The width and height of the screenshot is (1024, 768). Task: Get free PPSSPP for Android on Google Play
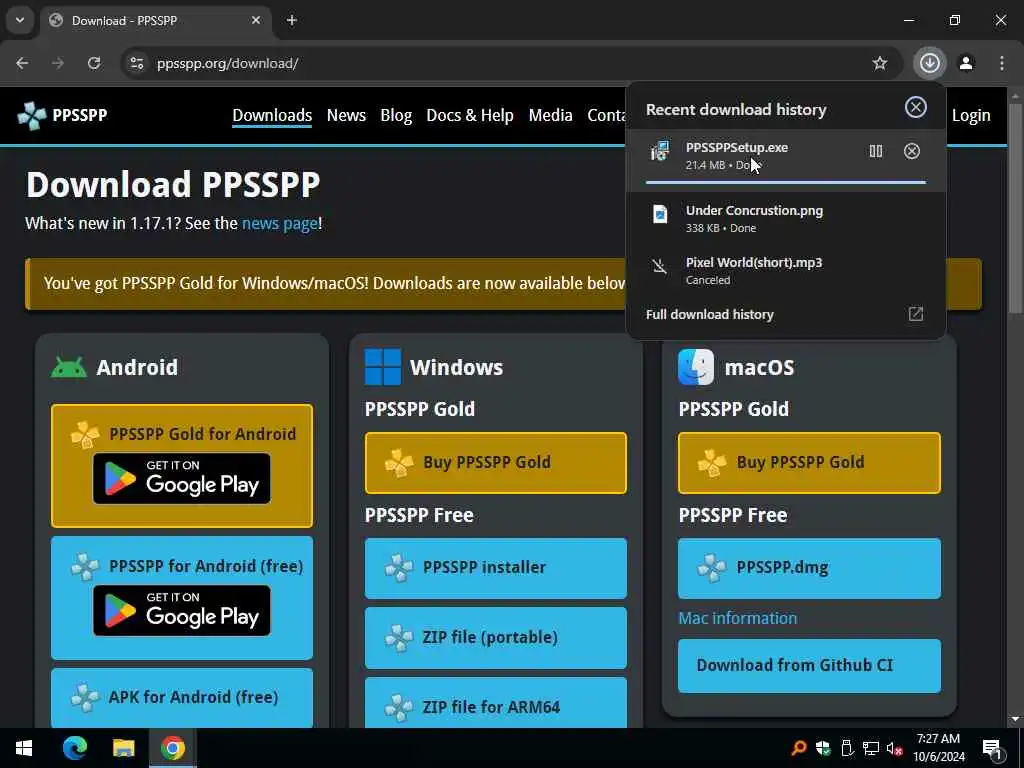tap(182, 611)
